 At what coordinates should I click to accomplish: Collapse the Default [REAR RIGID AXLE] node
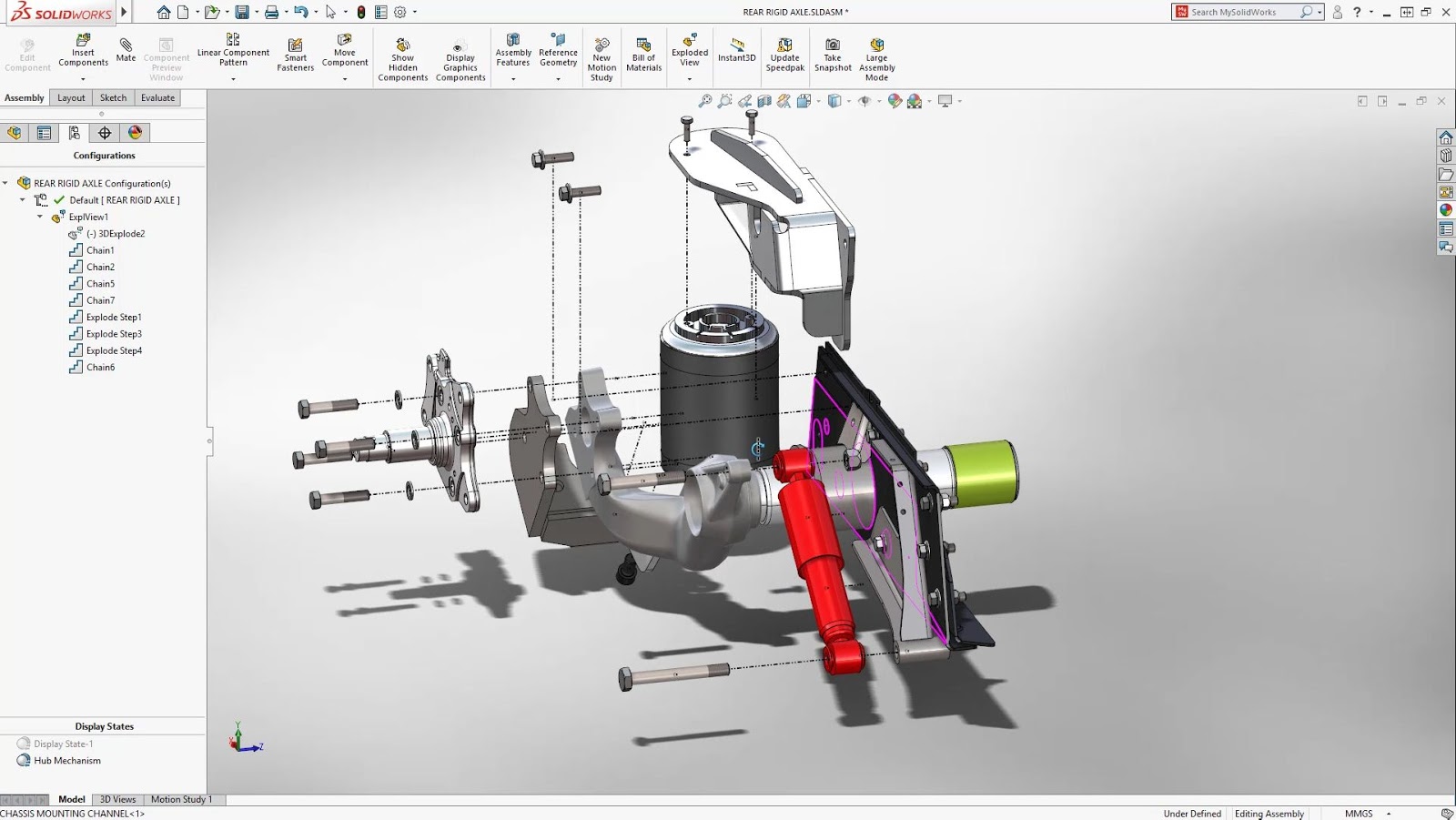point(23,200)
